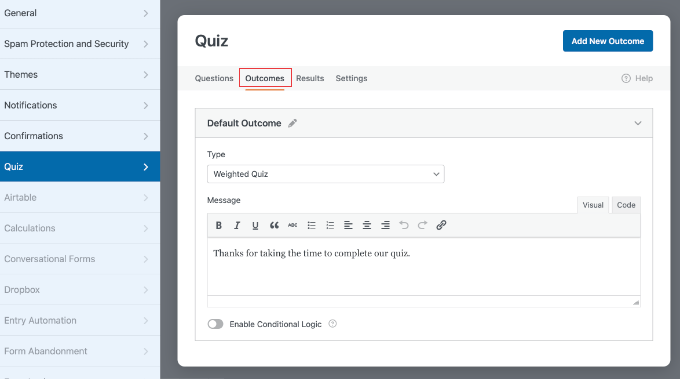Apply italic formatting in message editor
The width and height of the screenshot is (680, 379).
coord(237,225)
